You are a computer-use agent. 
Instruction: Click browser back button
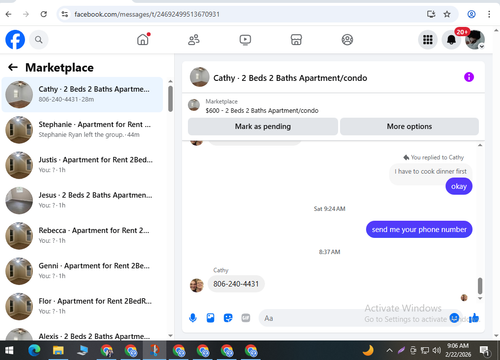9,14
